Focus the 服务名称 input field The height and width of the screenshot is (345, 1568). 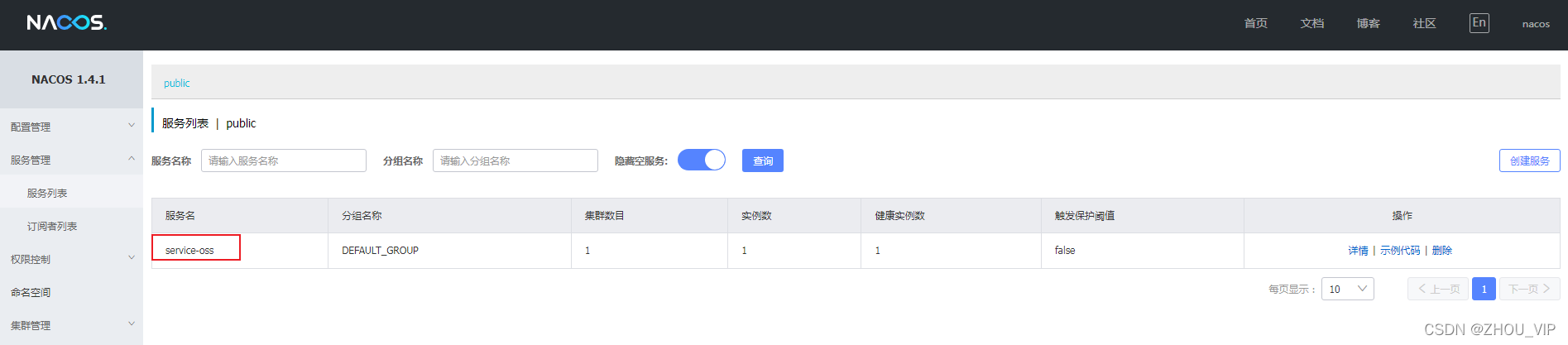[284, 161]
